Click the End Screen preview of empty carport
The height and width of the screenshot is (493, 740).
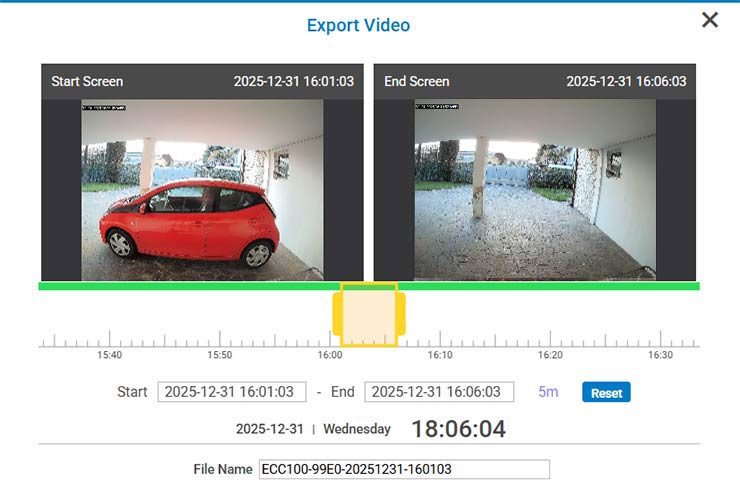pyautogui.click(x=535, y=188)
